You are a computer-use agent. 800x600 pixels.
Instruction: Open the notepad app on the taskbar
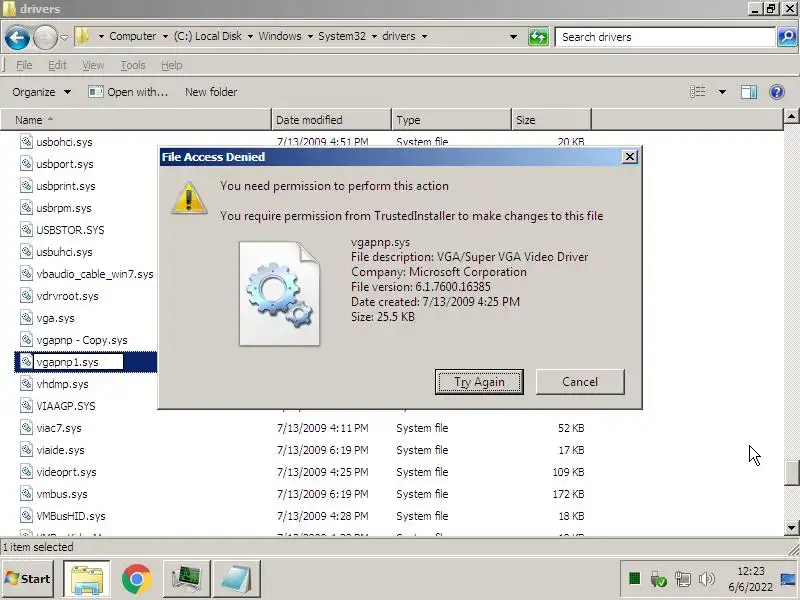[x=236, y=579]
